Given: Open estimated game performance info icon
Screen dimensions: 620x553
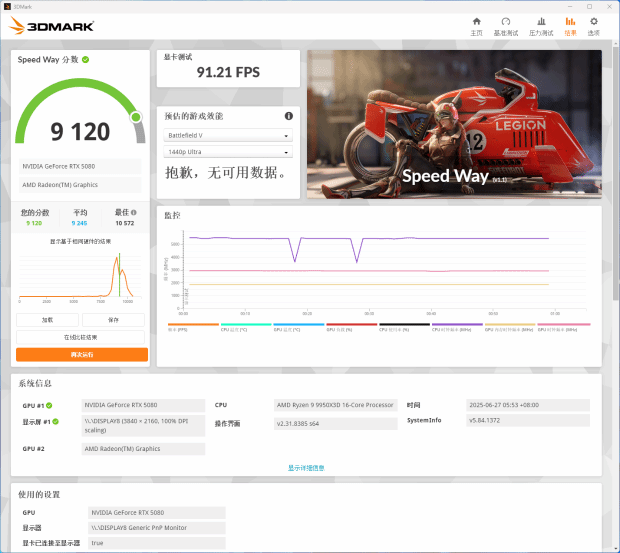Looking at the screenshot, I should [x=289, y=116].
